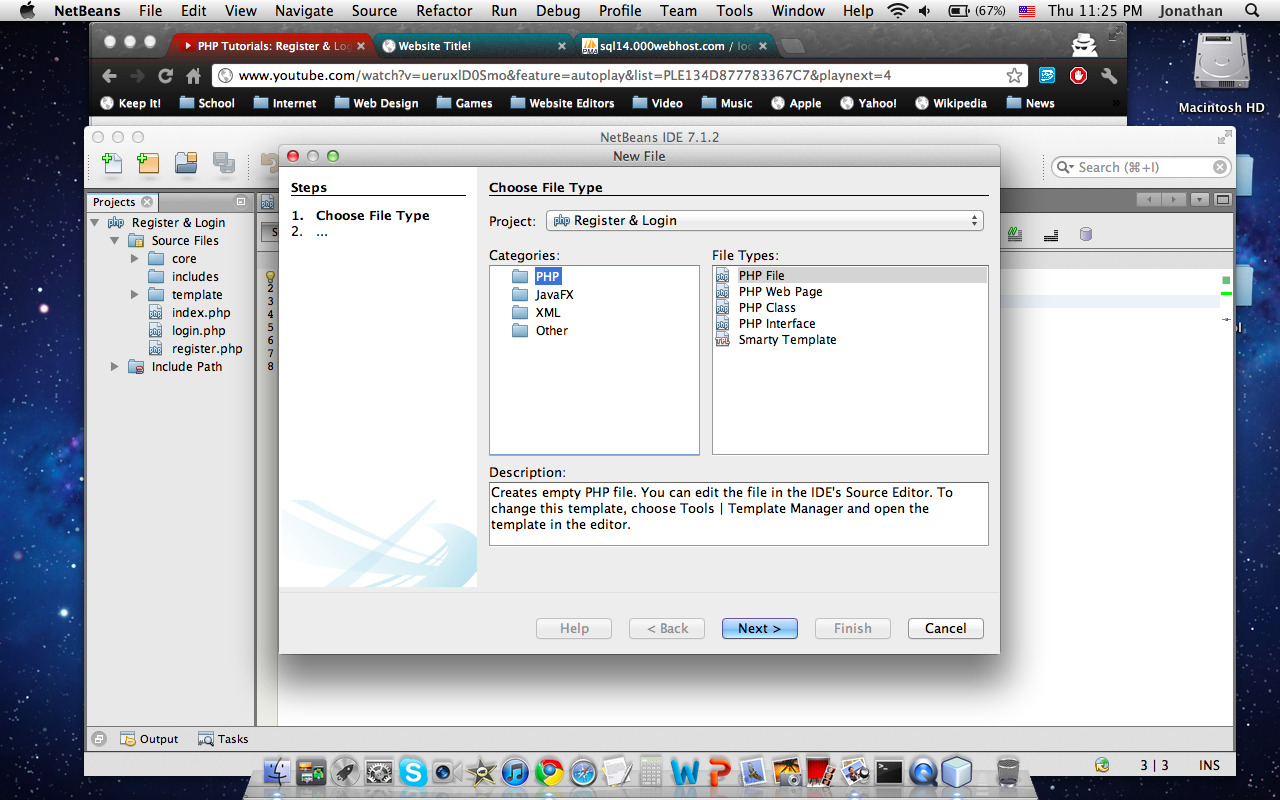Open the Project dropdown menu

[x=764, y=221]
